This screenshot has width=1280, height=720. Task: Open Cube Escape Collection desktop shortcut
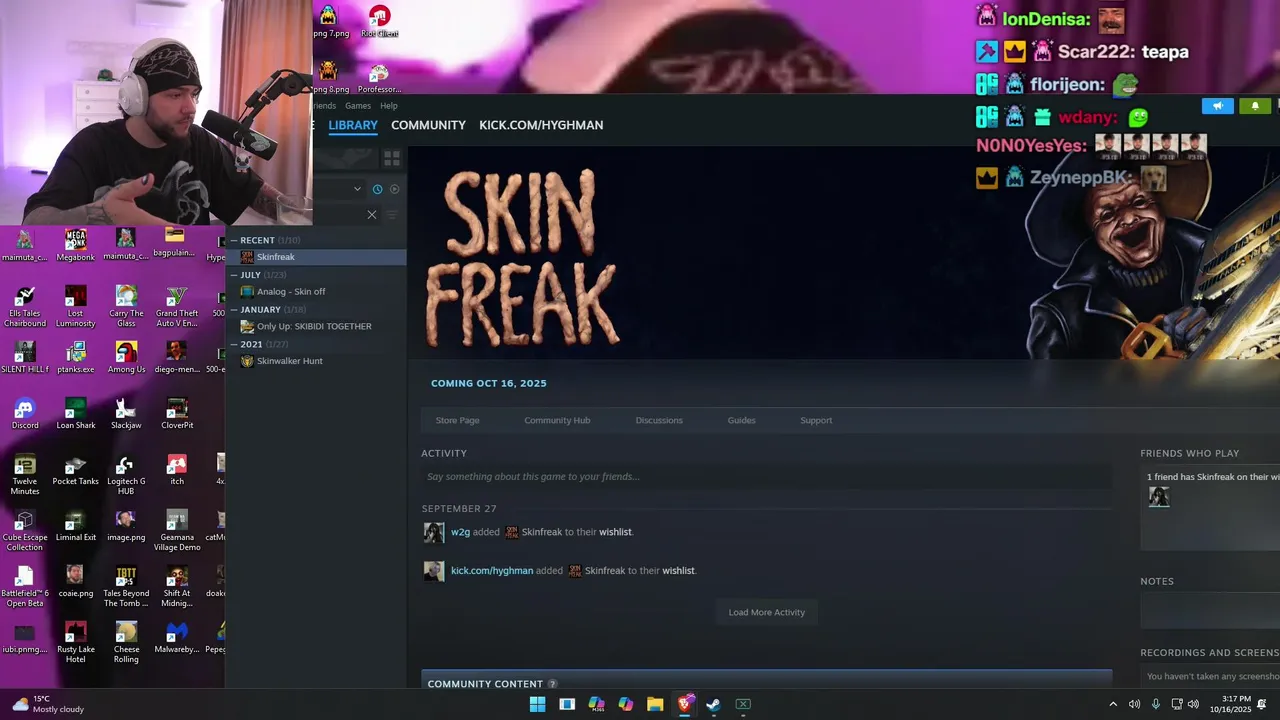pyautogui.click(x=25, y=531)
